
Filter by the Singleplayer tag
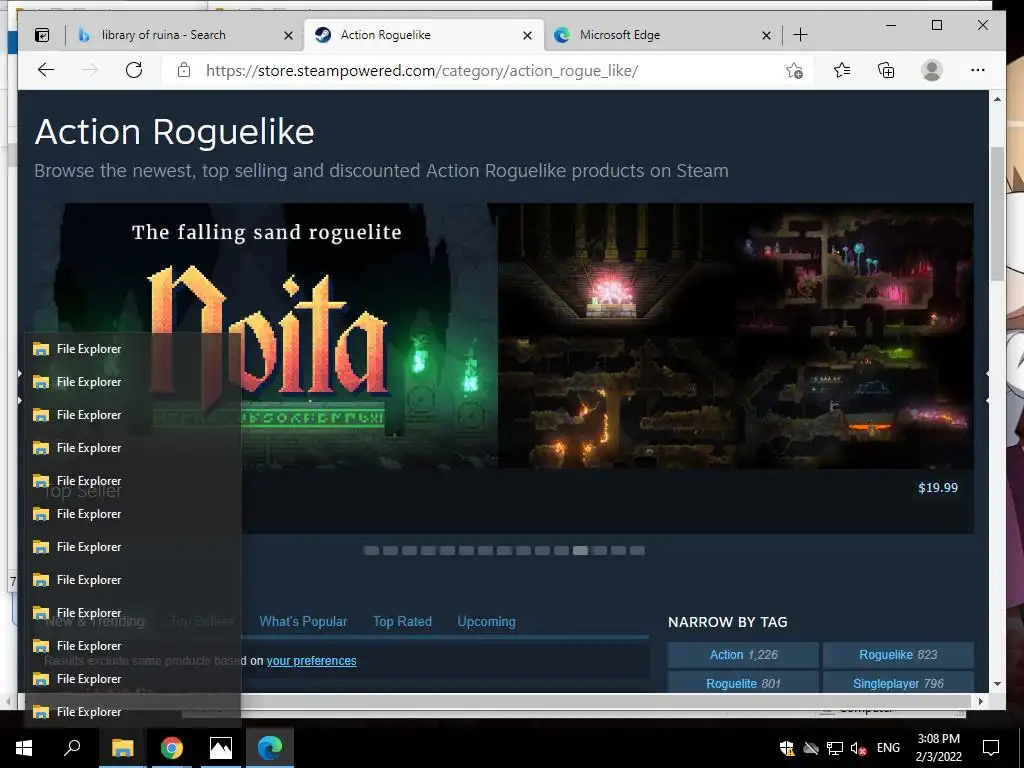click(x=898, y=683)
